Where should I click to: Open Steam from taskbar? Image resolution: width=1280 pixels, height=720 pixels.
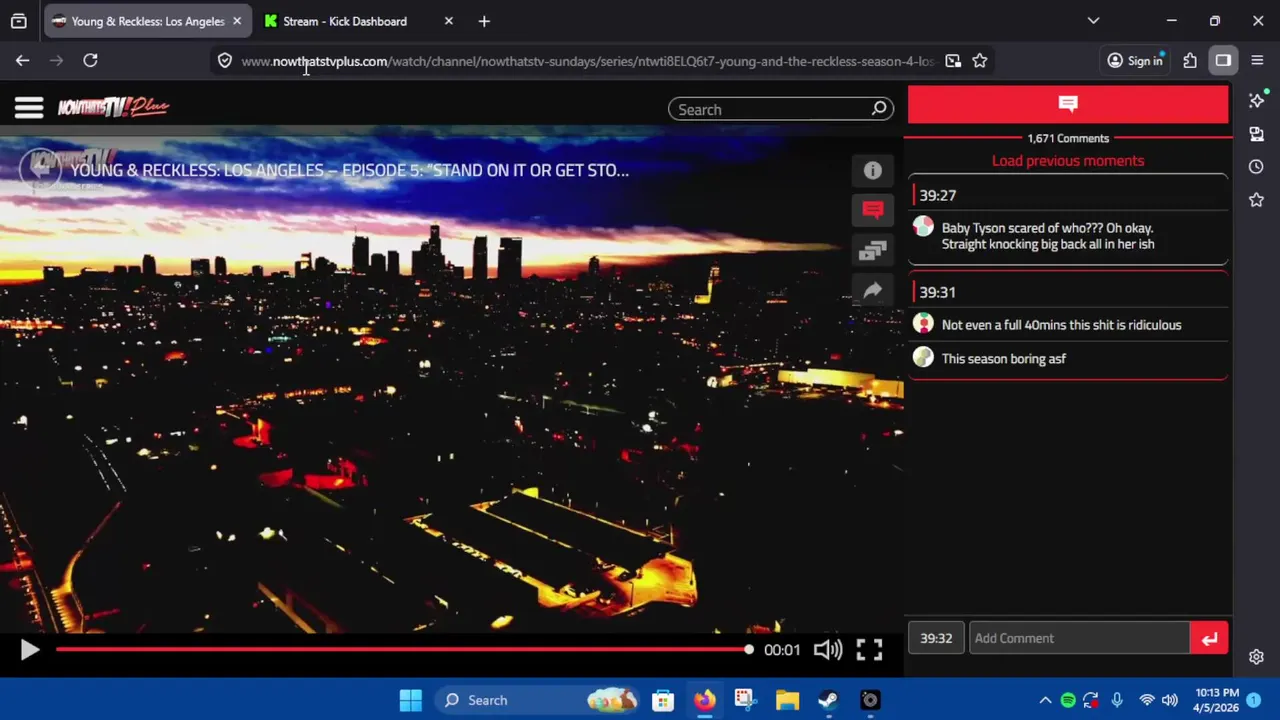pos(828,700)
